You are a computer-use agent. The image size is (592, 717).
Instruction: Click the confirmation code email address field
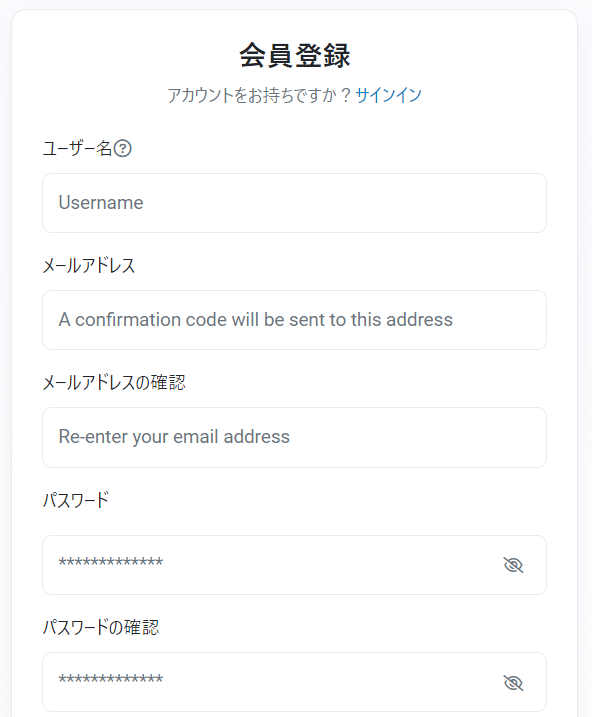pos(294,320)
